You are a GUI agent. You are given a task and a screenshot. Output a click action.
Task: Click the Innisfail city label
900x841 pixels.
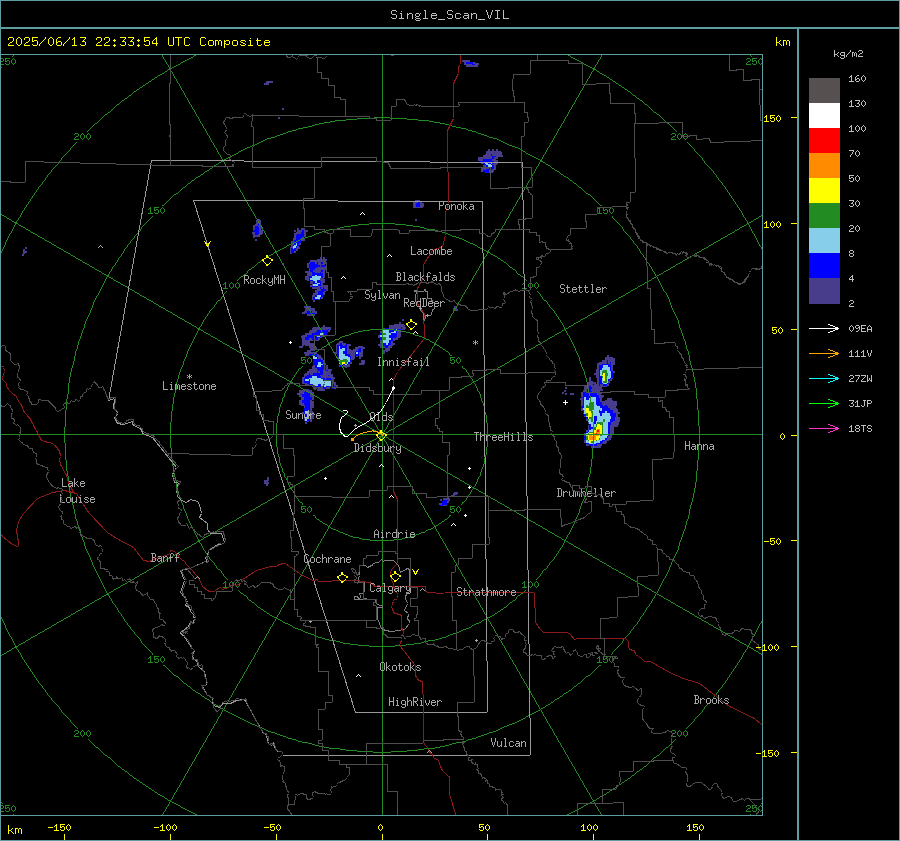tap(403, 362)
